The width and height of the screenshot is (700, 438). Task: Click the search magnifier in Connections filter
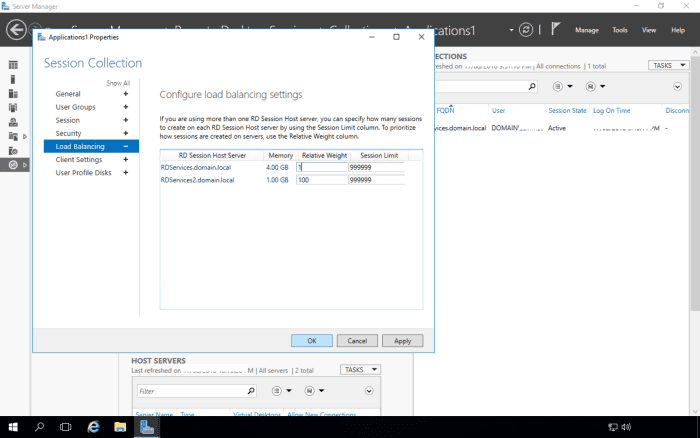tap(532, 86)
